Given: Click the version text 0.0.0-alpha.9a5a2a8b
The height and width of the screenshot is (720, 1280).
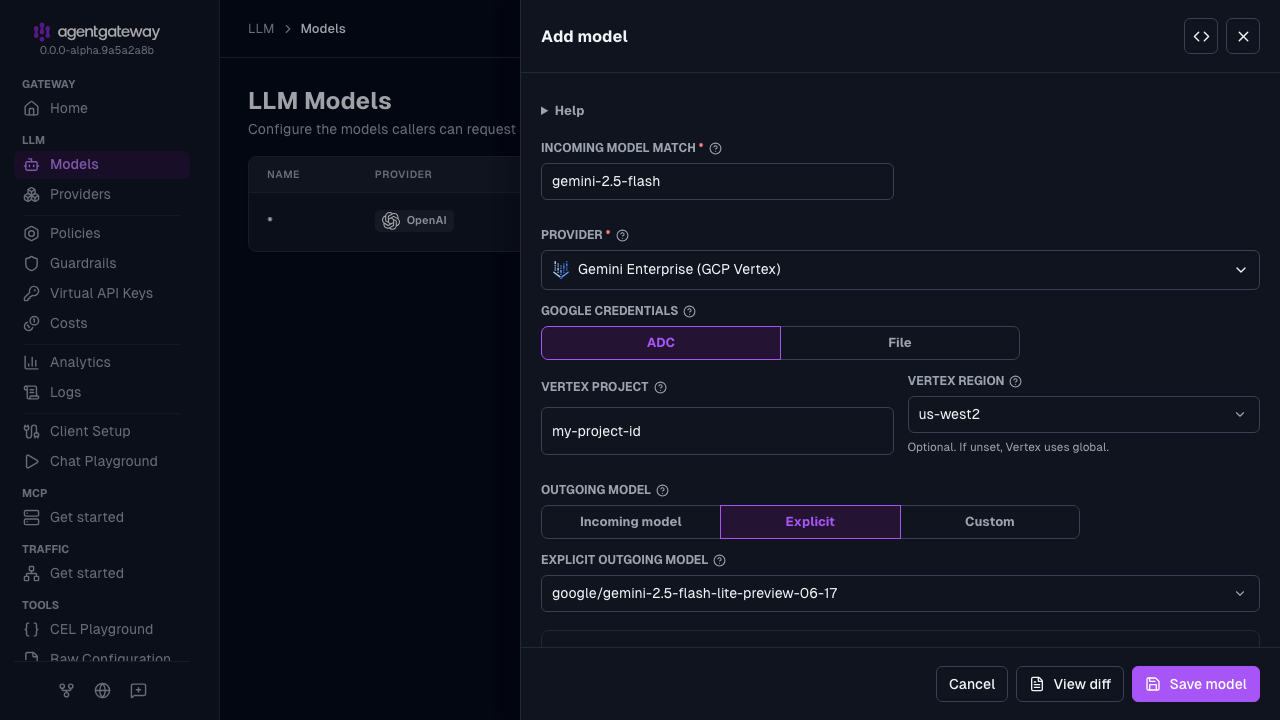Looking at the screenshot, I should pyautogui.click(x=96, y=50).
